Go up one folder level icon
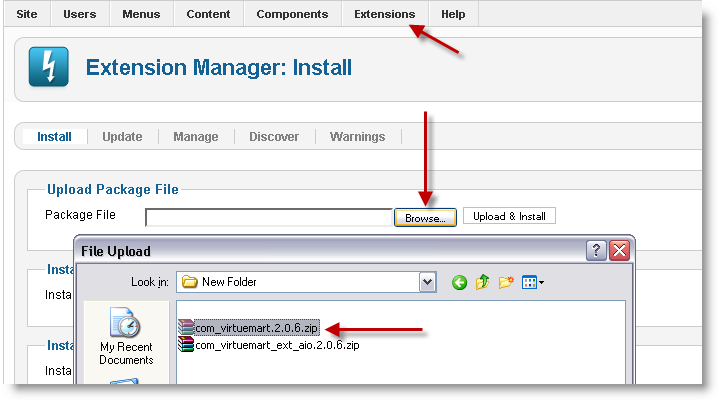 [x=483, y=282]
